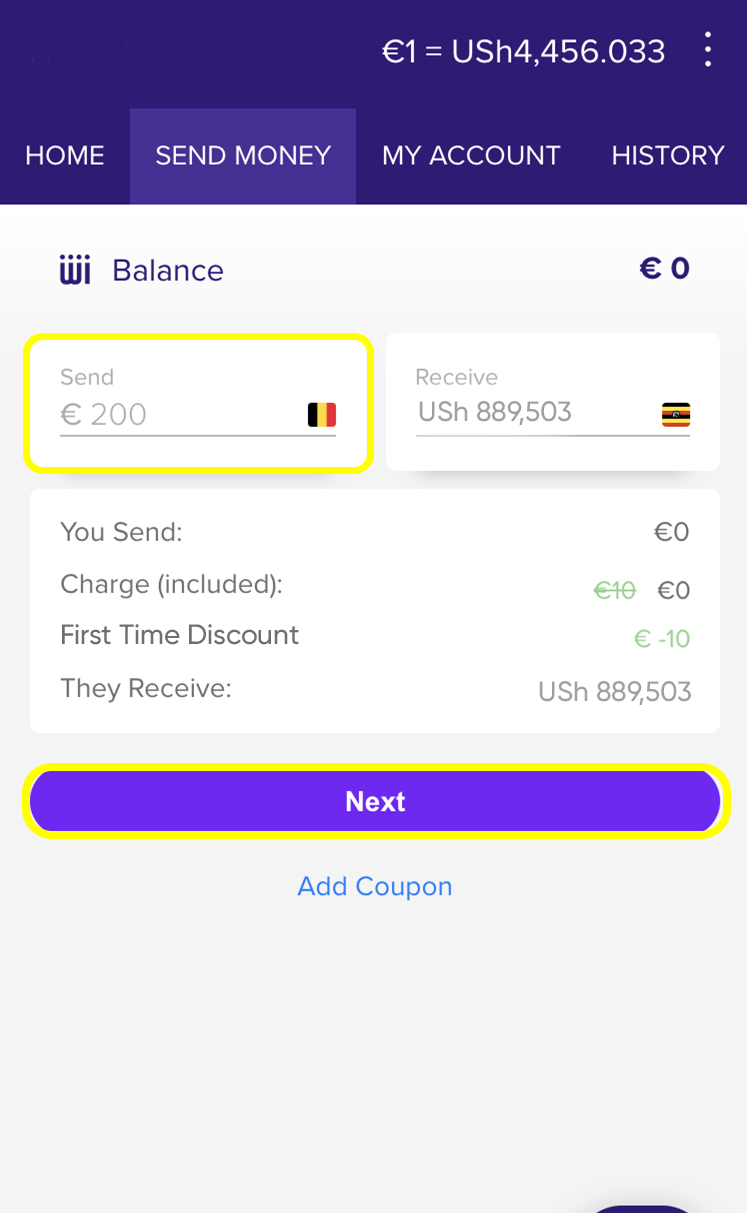Open the three-dot overflow menu
The width and height of the screenshot is (747, 1213).
tap(707, 50)
